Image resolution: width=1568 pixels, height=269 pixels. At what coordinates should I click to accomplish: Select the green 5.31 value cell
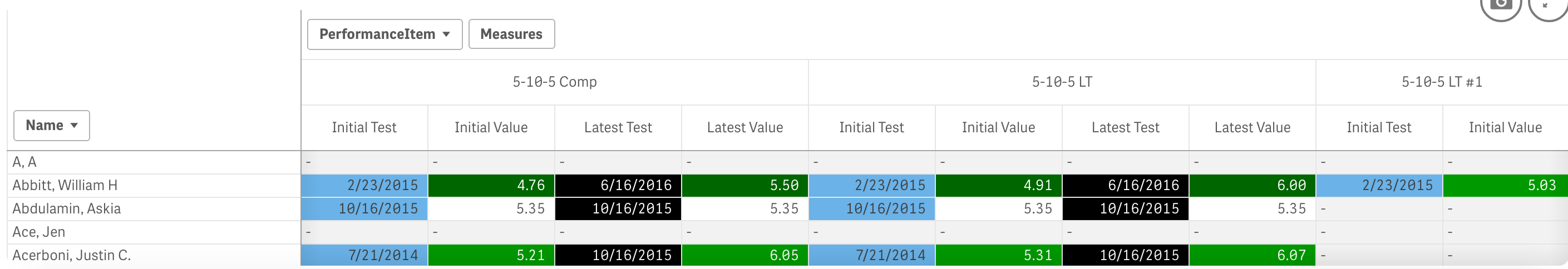coord(998,256)
